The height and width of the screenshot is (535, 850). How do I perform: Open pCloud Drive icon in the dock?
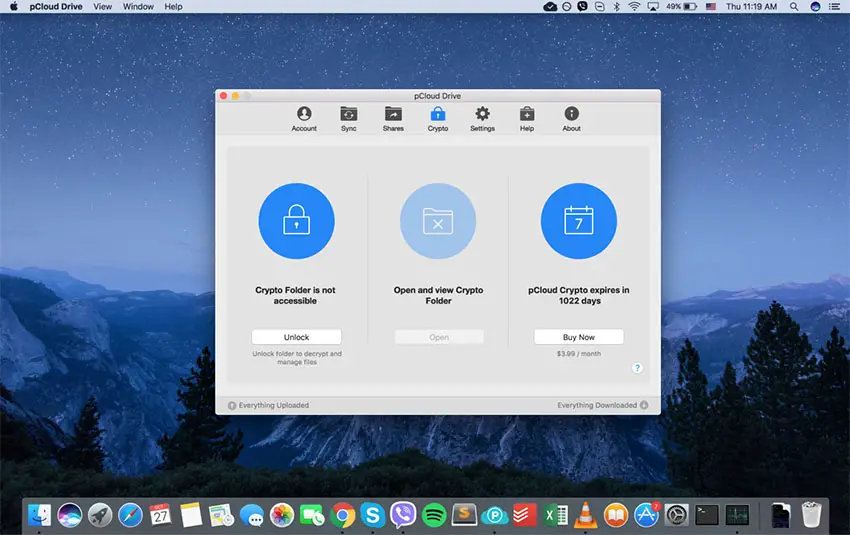[494, 515]
